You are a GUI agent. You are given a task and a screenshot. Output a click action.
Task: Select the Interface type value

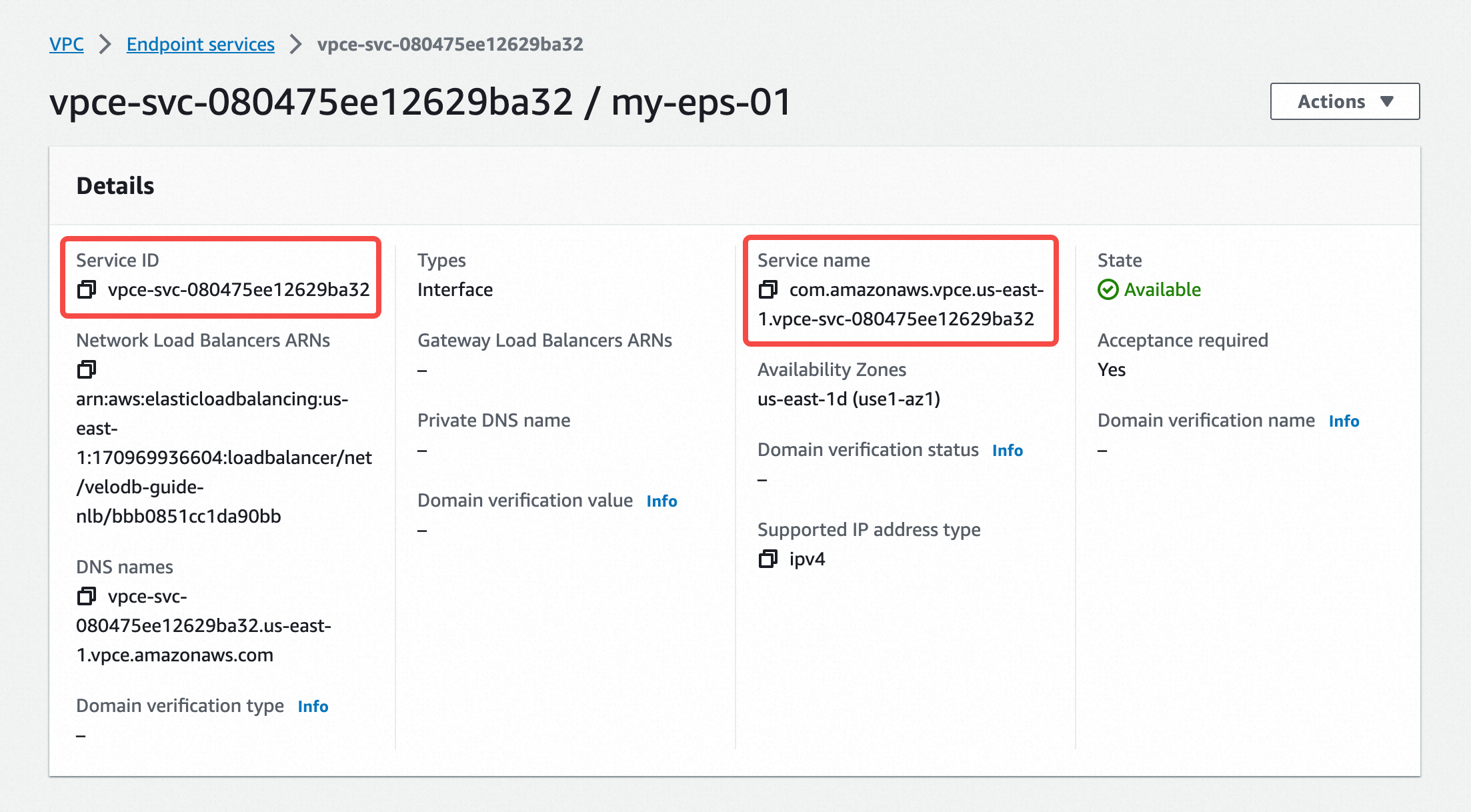pos(455,289)
